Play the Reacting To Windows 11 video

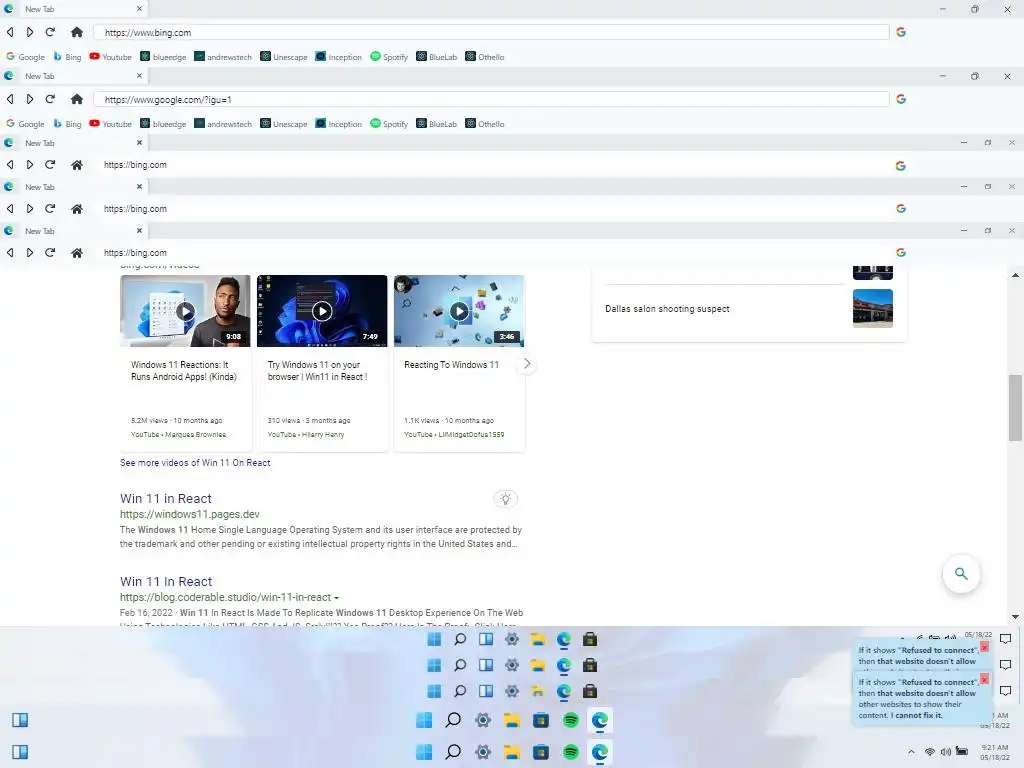pyautogui.click(x=459, y=311)
